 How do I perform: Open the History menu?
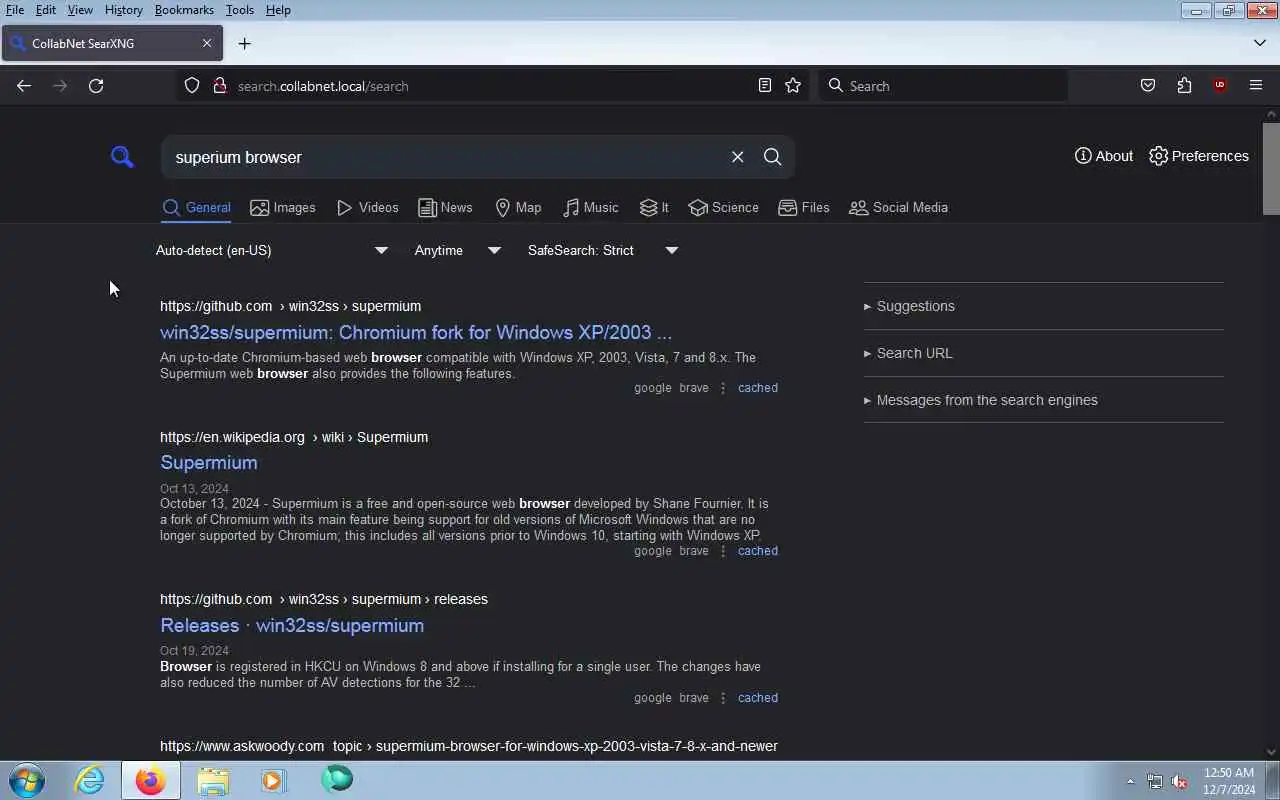[123, 10]
